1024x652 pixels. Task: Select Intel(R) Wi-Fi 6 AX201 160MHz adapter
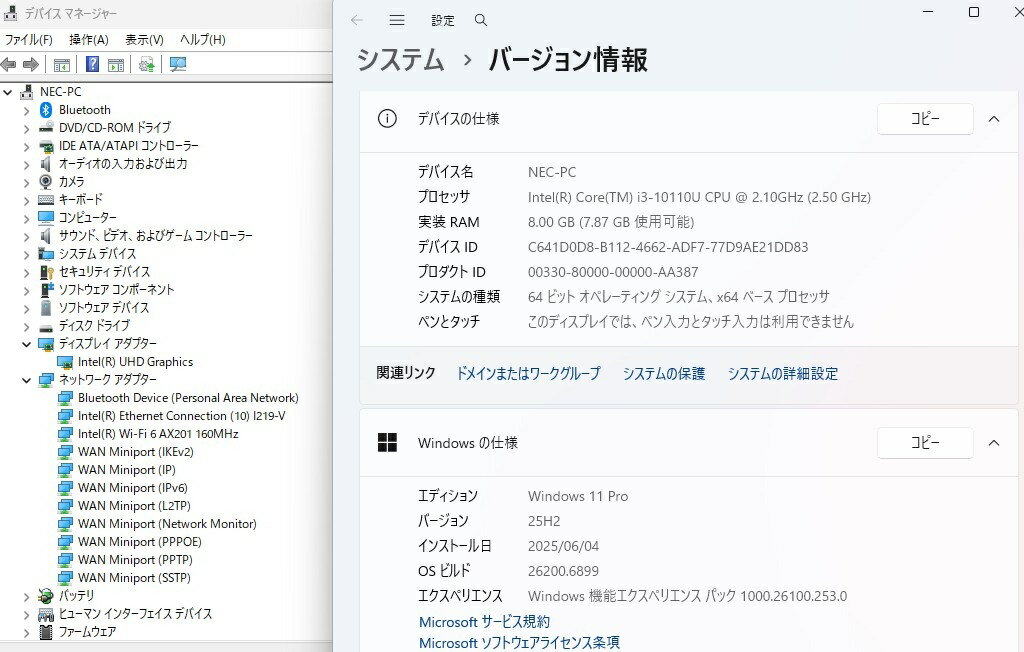pyautogui.click(x=158, y=434)
